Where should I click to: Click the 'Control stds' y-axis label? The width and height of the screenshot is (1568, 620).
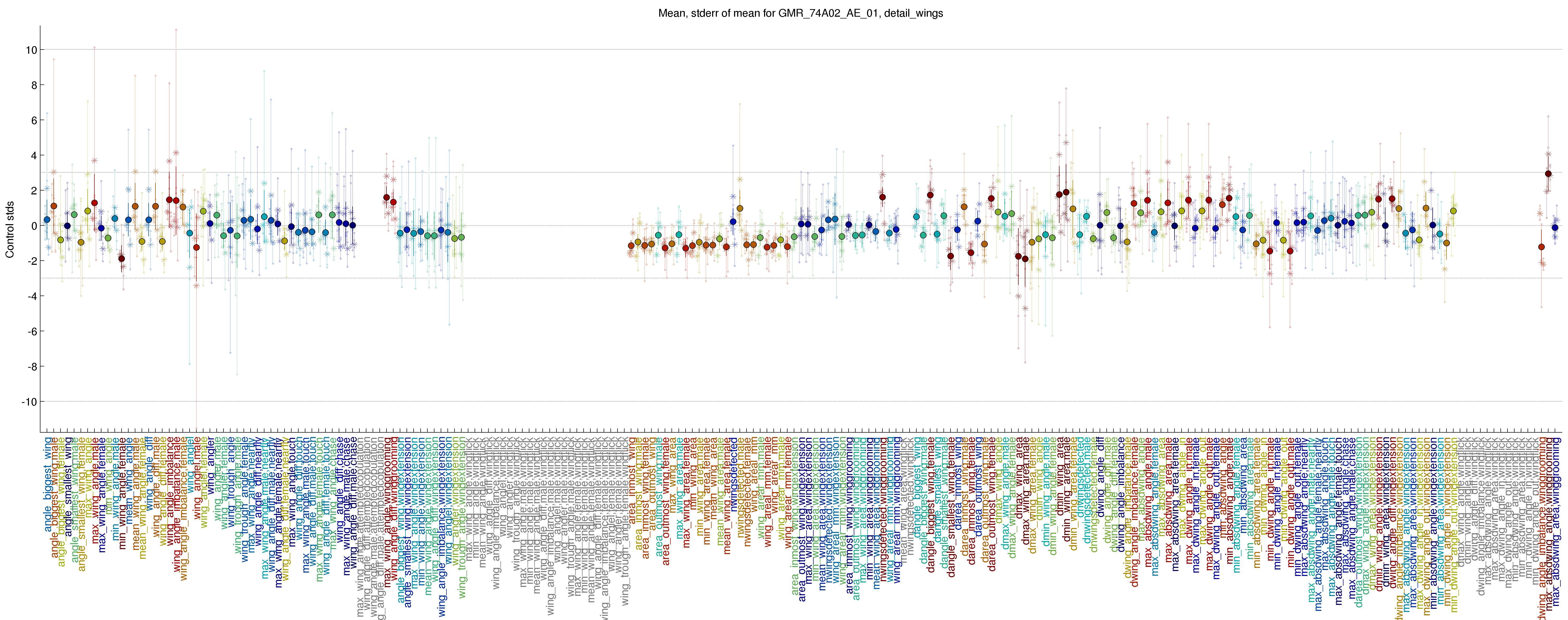point(10,229)
